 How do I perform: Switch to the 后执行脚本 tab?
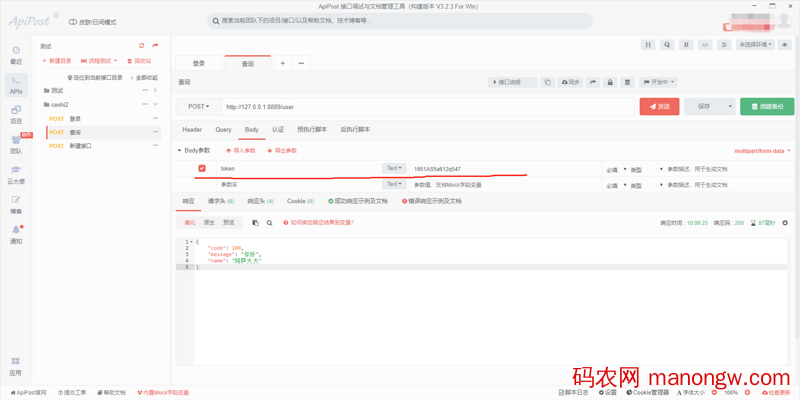tap(356, 130)
